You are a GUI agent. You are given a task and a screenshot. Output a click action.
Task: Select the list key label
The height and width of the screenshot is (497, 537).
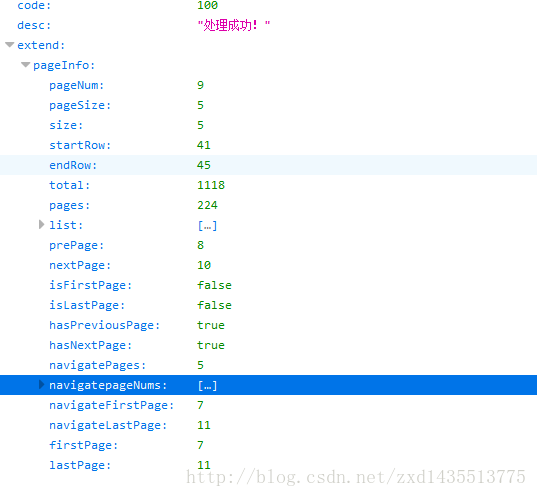pos(66,225)
